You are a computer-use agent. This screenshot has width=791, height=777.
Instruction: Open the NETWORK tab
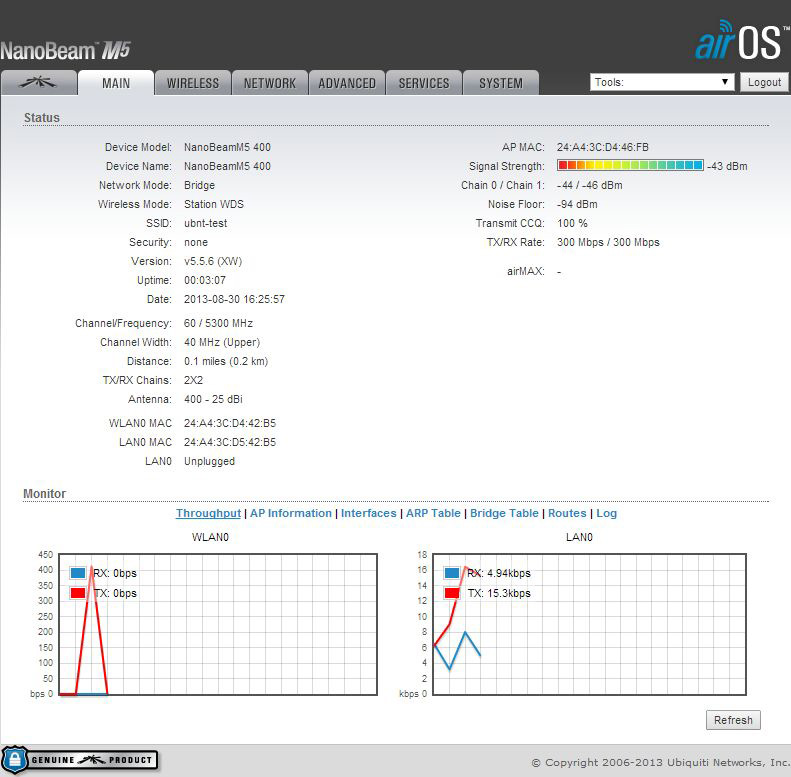[270, 83]
